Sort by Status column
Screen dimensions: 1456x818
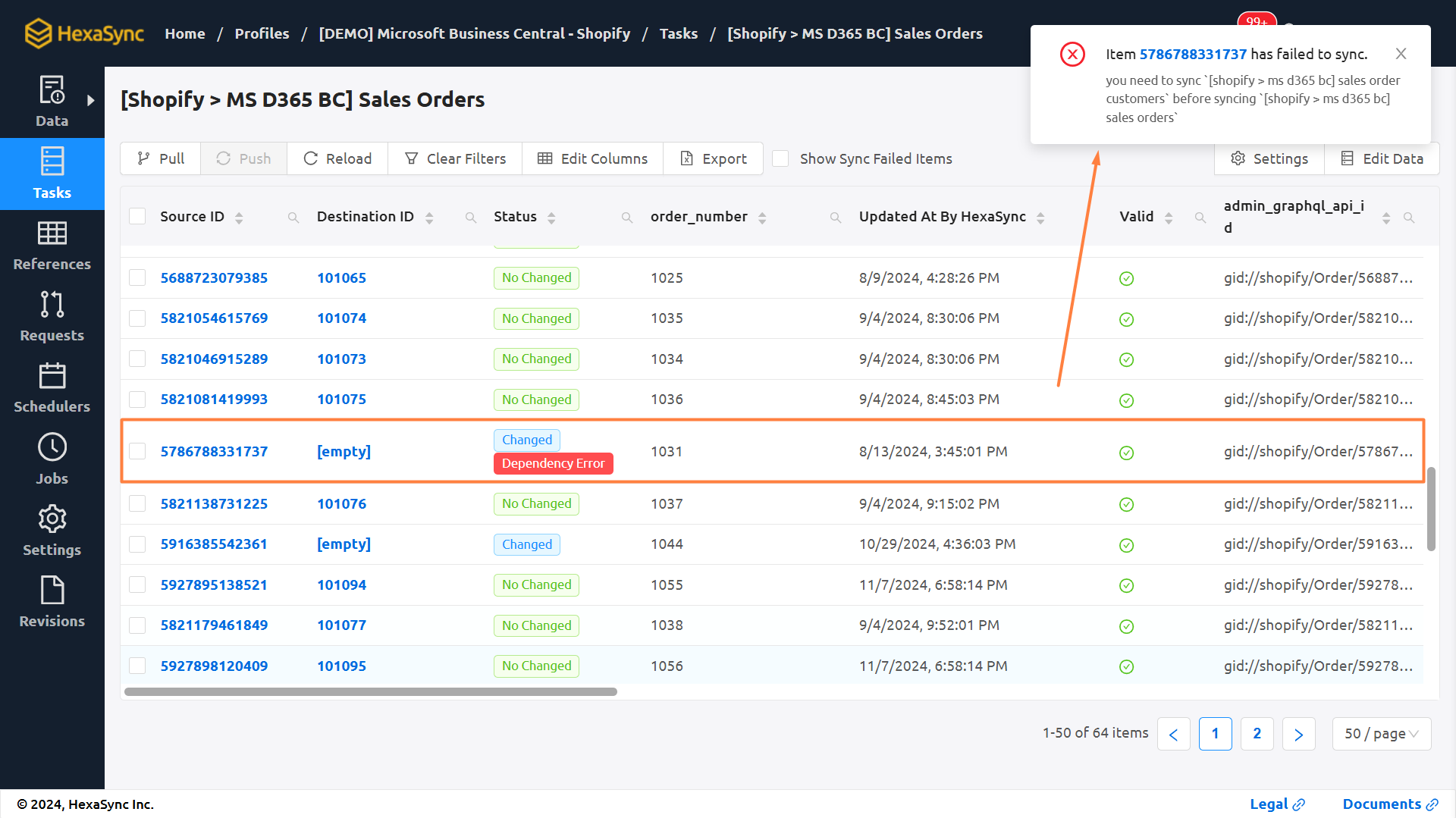point(551,218)
